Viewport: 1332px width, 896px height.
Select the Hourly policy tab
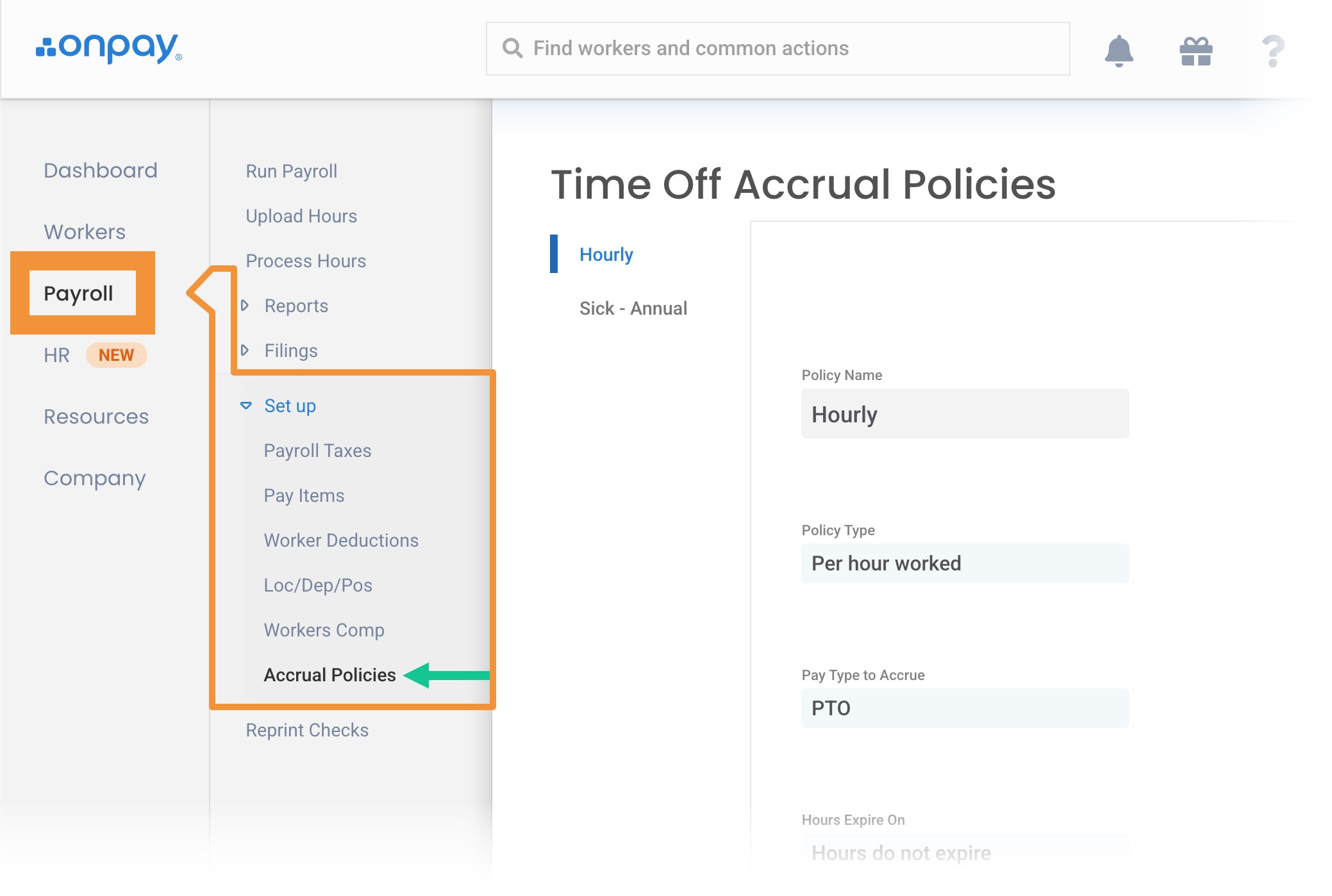pos(606,254)
